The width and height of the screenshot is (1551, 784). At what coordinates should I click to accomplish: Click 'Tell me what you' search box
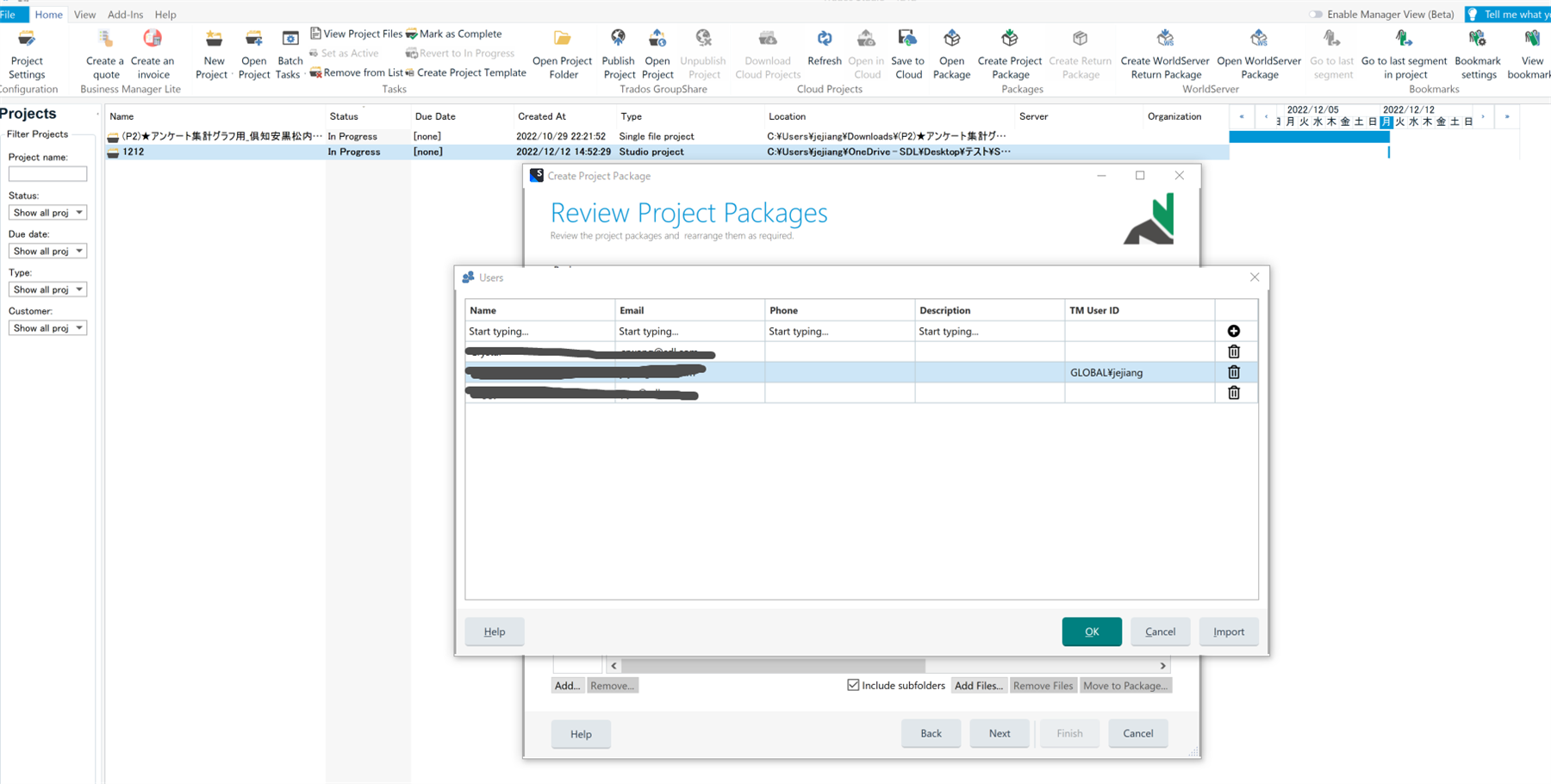tap(1508, 15)
